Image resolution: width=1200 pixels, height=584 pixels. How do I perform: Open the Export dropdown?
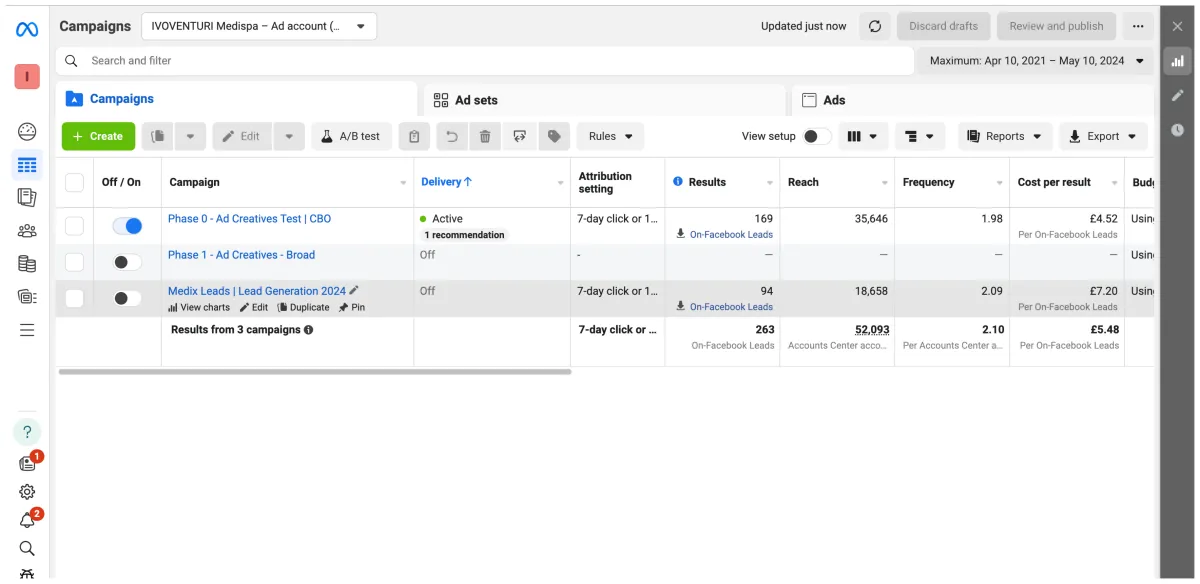coord(1103,136)
